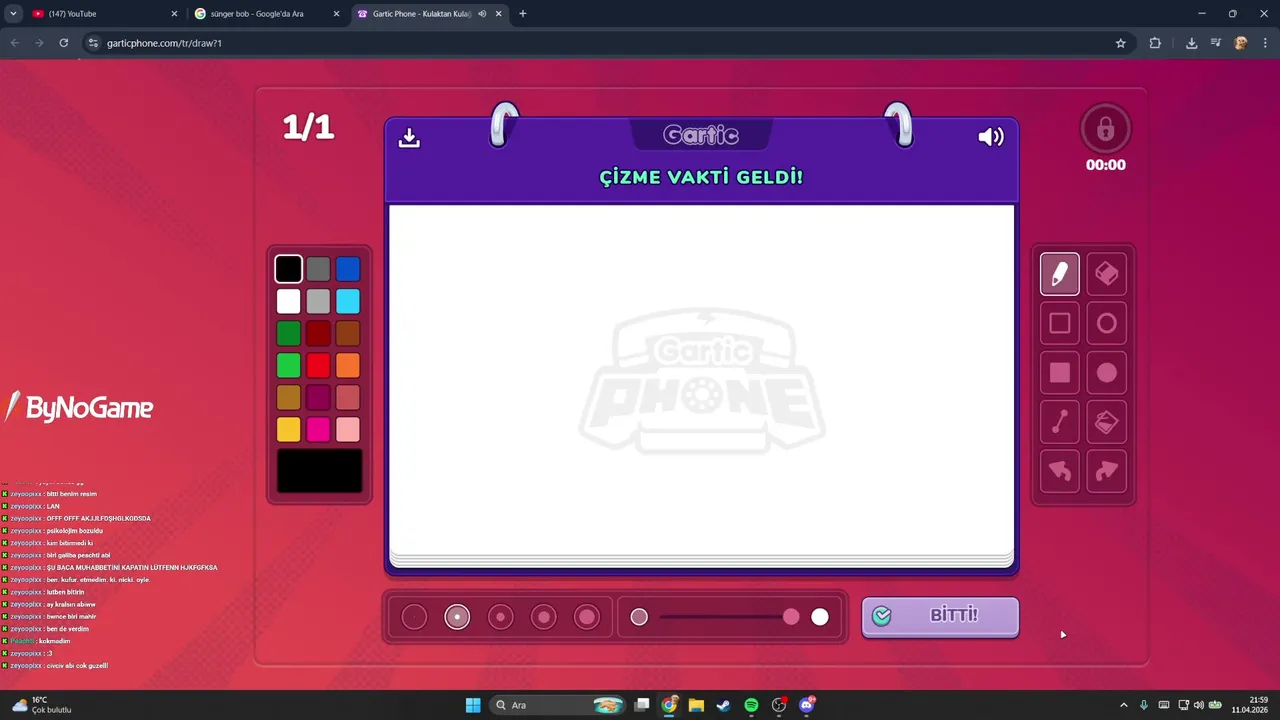
Task: Choose the smallest brush size
Action: coord(414,617)
